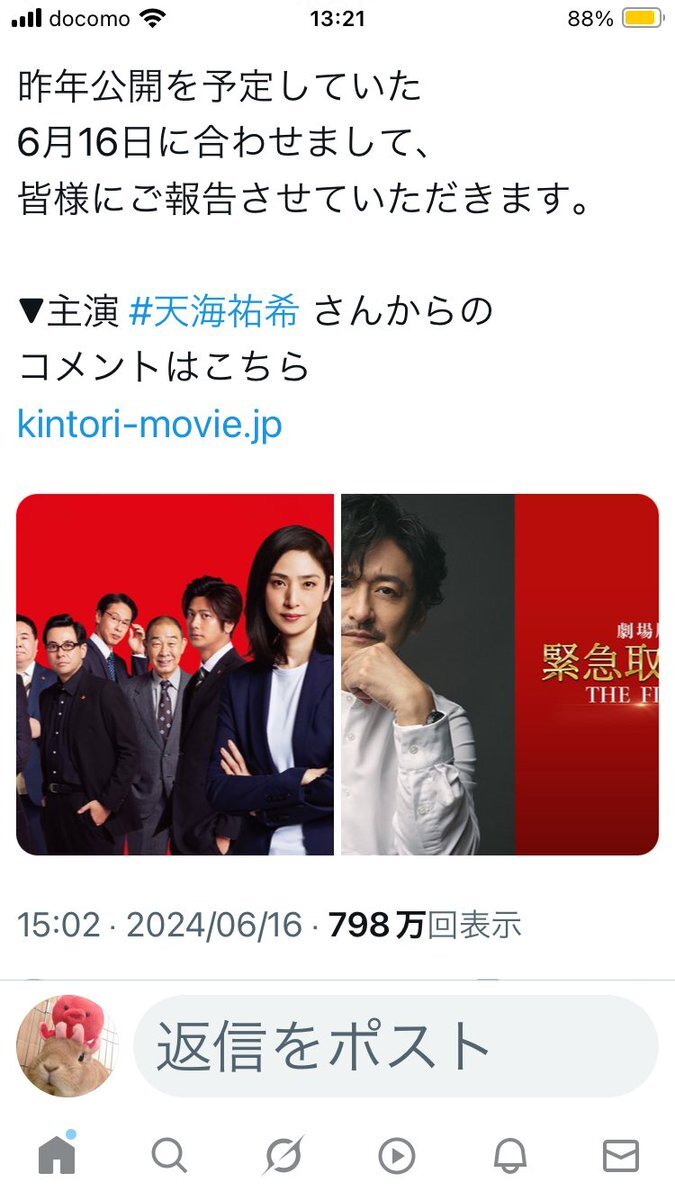The width and height of the screenshot is (675, 1200).
Task: Go to the Home tab icon
Action: pyautogui.click(x=57, y=1155)
